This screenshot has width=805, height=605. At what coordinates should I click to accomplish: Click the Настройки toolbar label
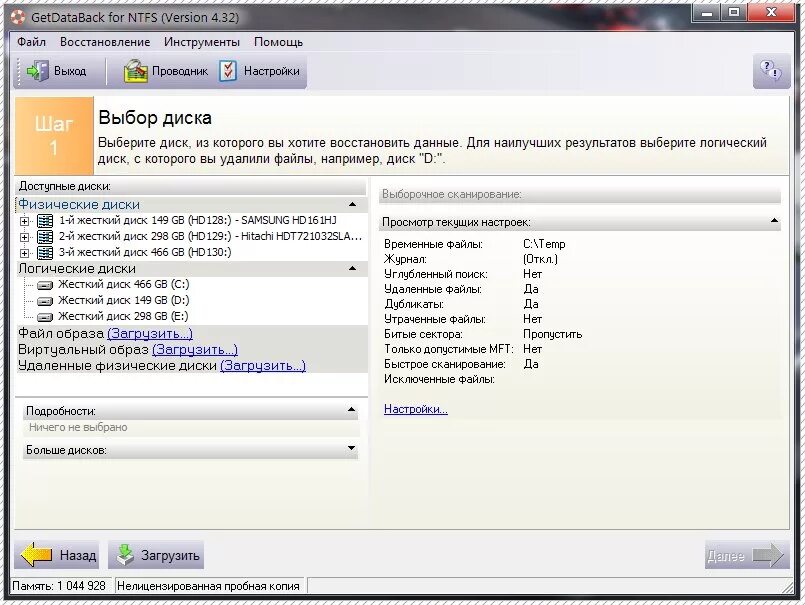tap(272, 71)
